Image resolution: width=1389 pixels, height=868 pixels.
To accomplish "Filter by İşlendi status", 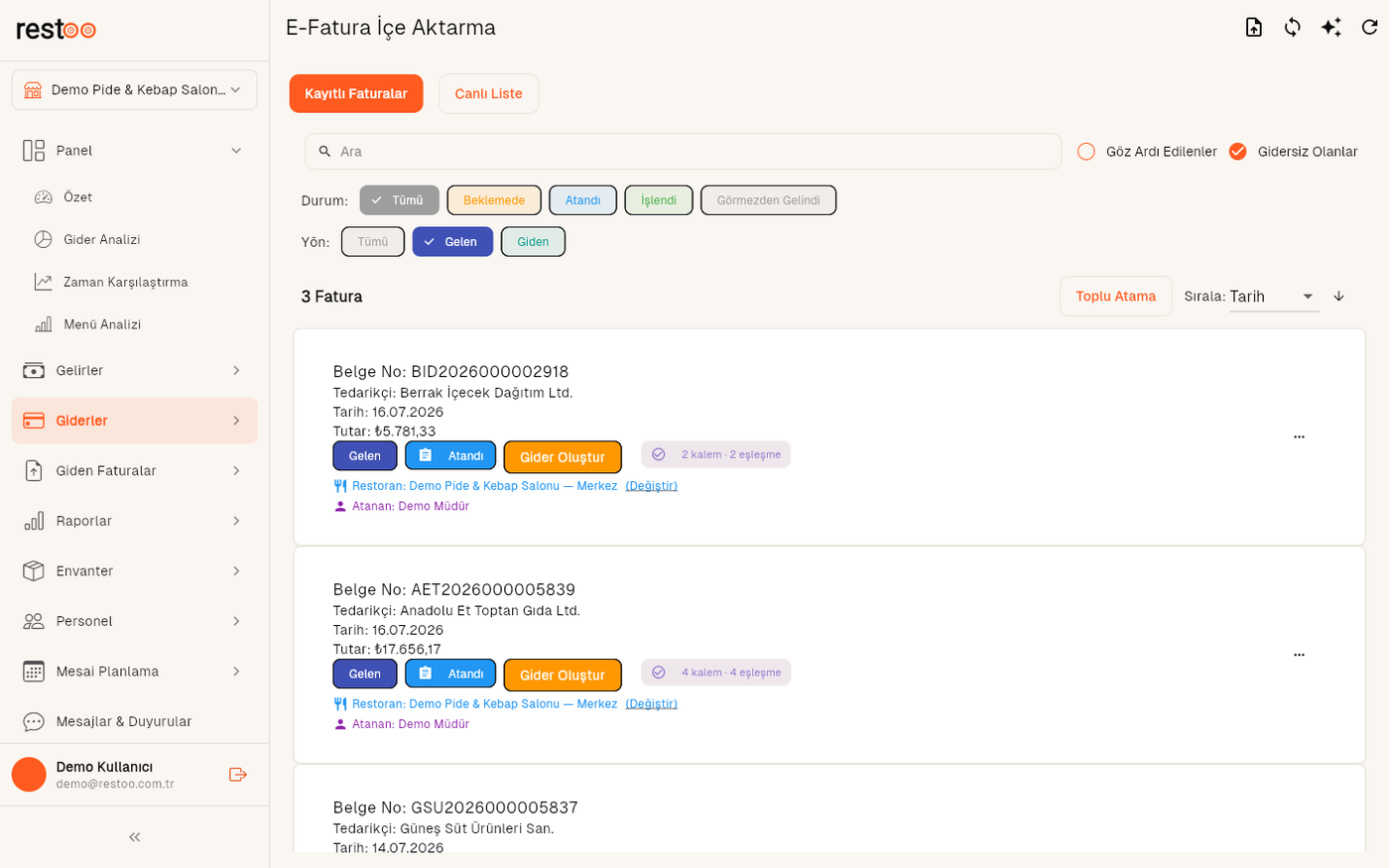I will (x=659, y=200).
